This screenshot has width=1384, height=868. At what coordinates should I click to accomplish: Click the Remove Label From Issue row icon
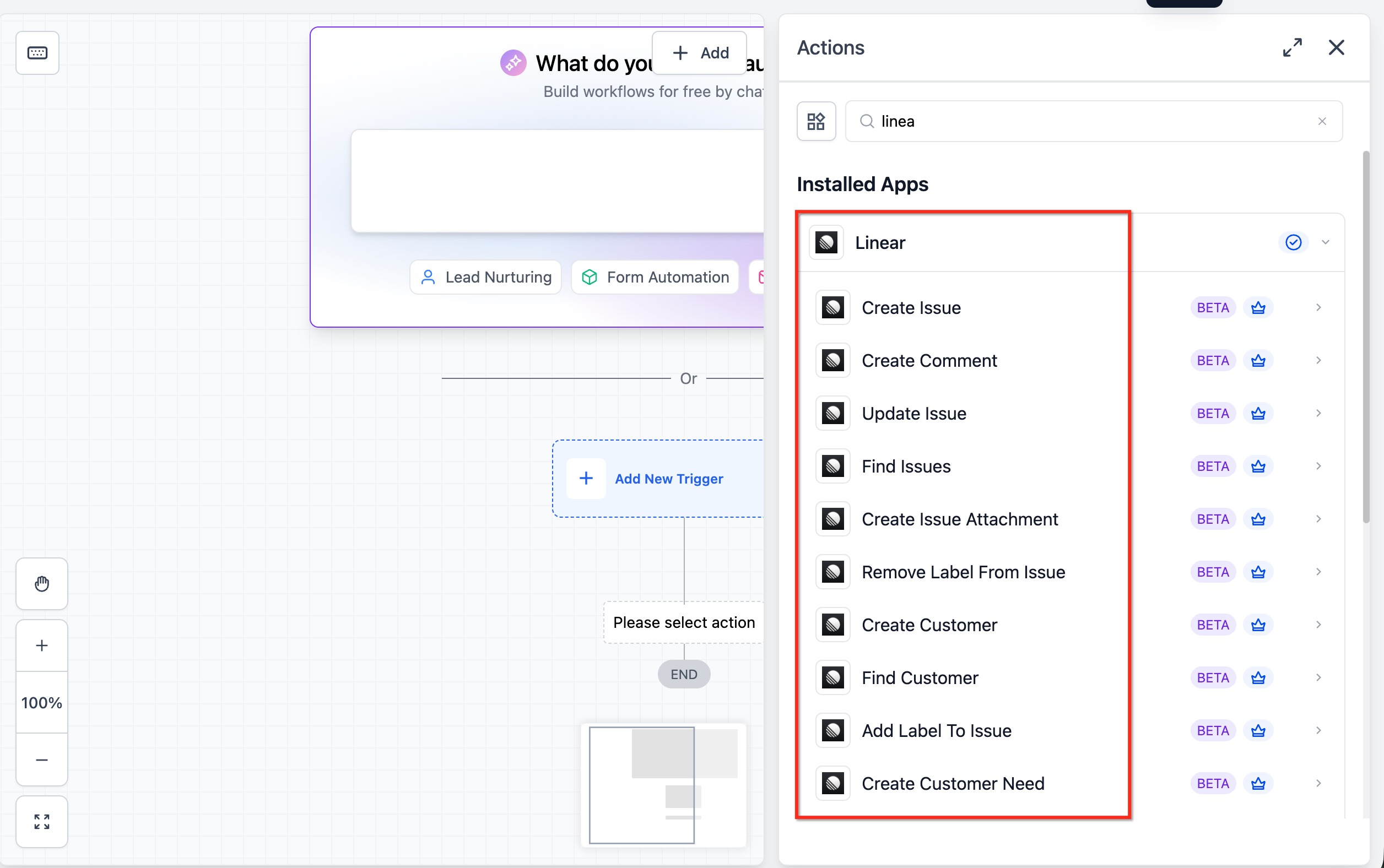(x=832, y=572)
